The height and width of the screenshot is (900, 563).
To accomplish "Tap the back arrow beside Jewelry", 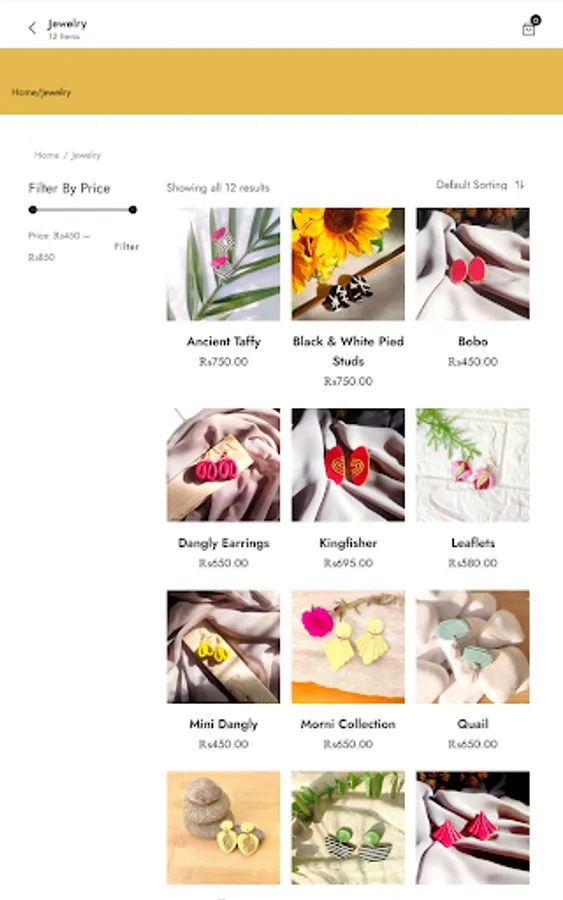I will coord(32,28).
